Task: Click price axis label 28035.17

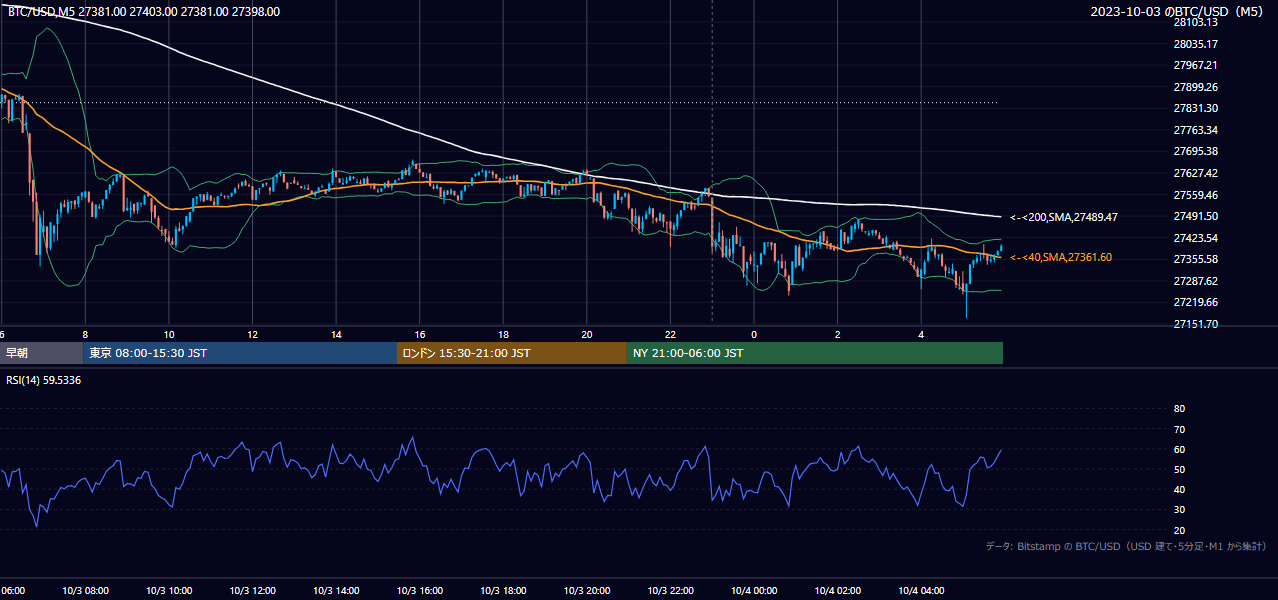Action: [1195, 44]
